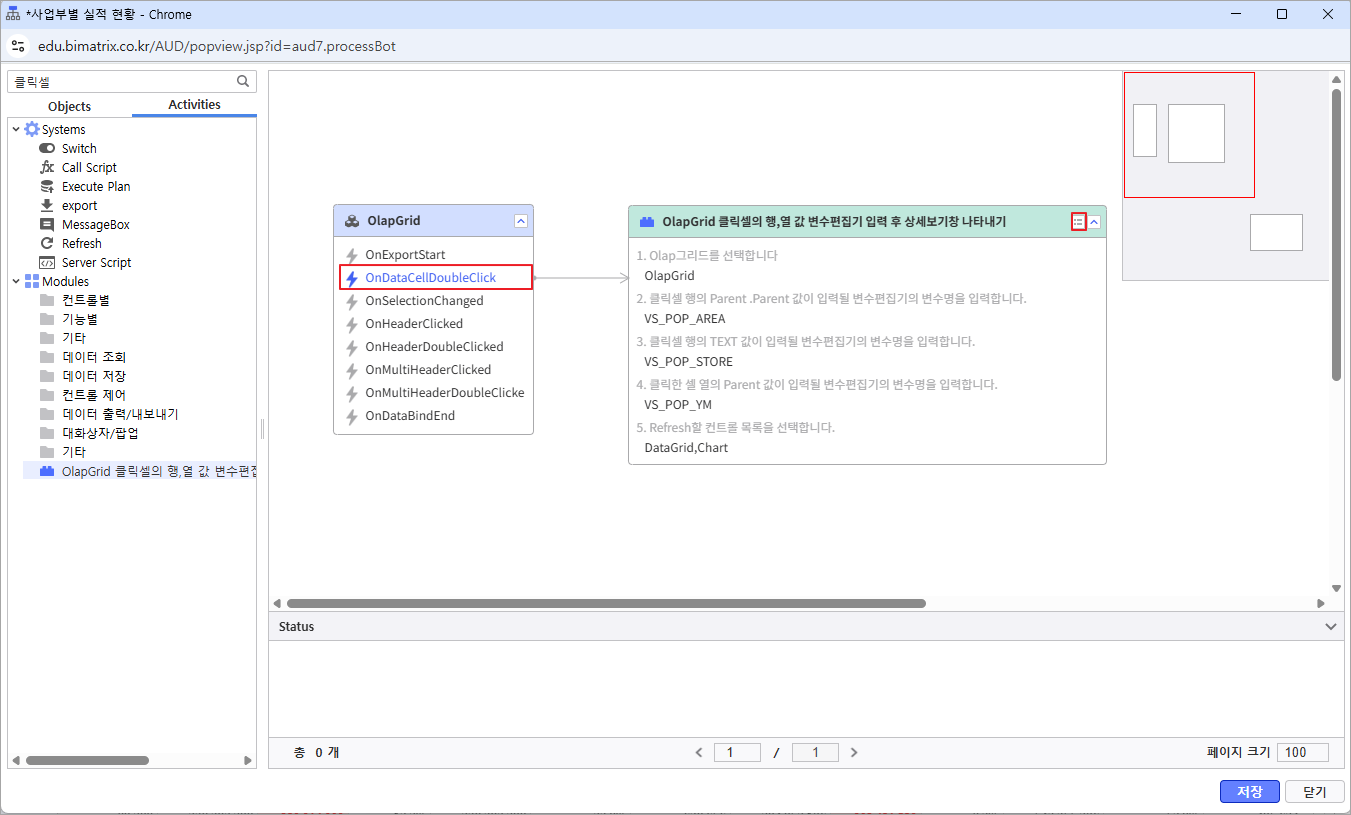Go to the previous page arrow
This screenshot has height=815, width=1351.
(x=699, y=752)
